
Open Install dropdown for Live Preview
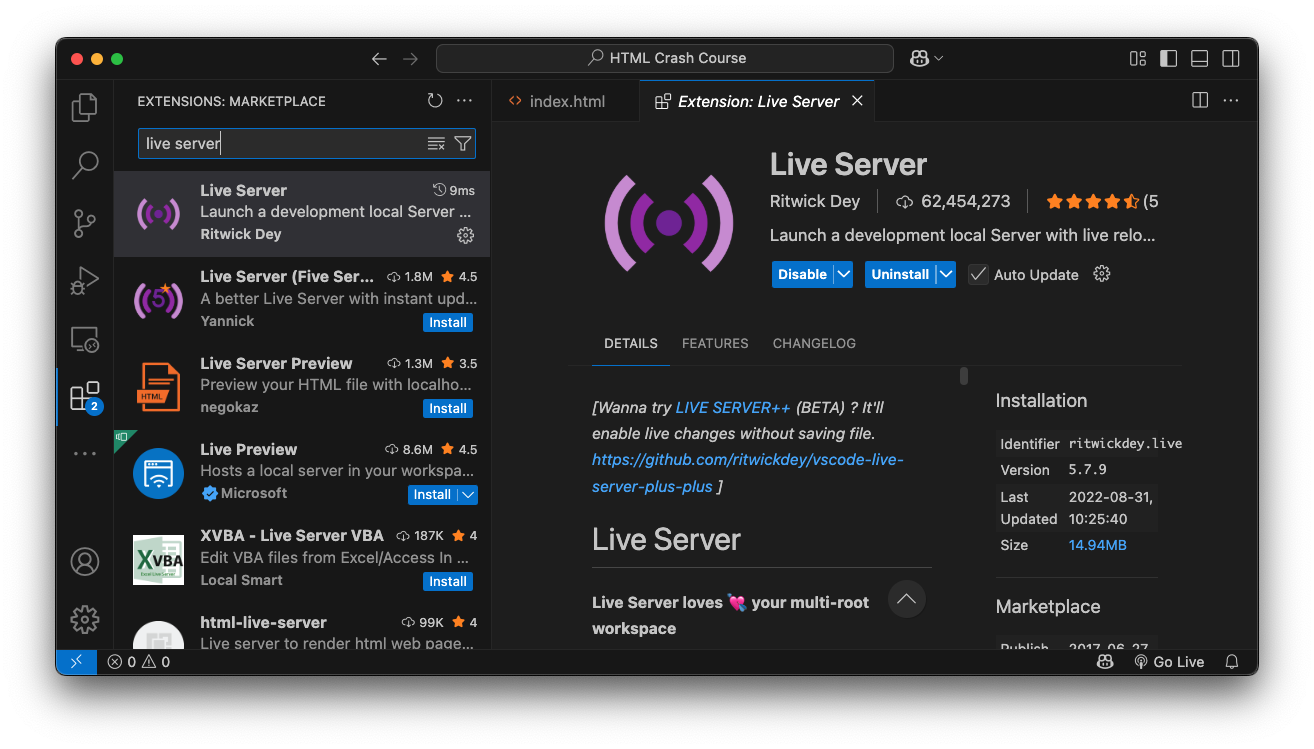[x=467, y=495]
